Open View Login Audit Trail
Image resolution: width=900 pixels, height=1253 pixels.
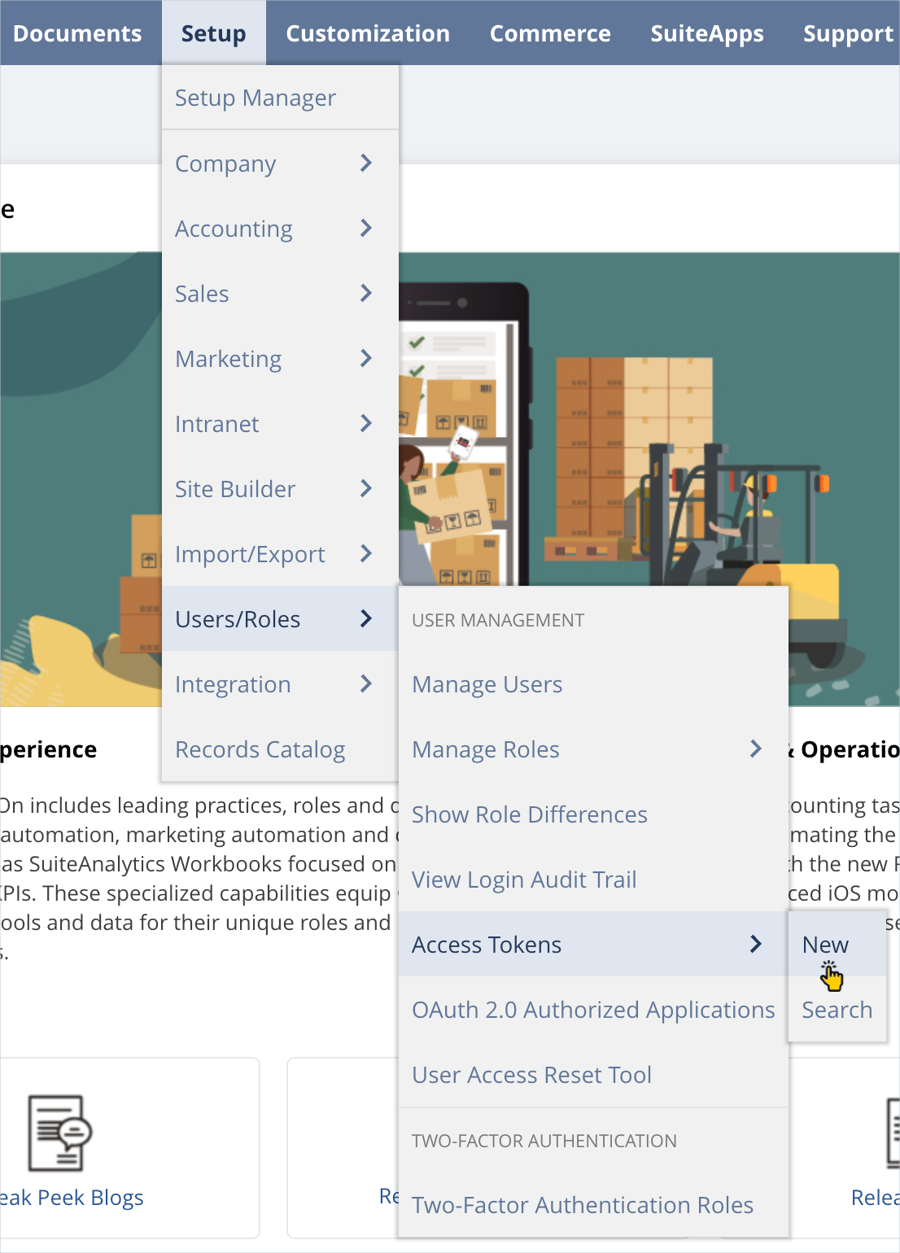(x=524, y=879)
